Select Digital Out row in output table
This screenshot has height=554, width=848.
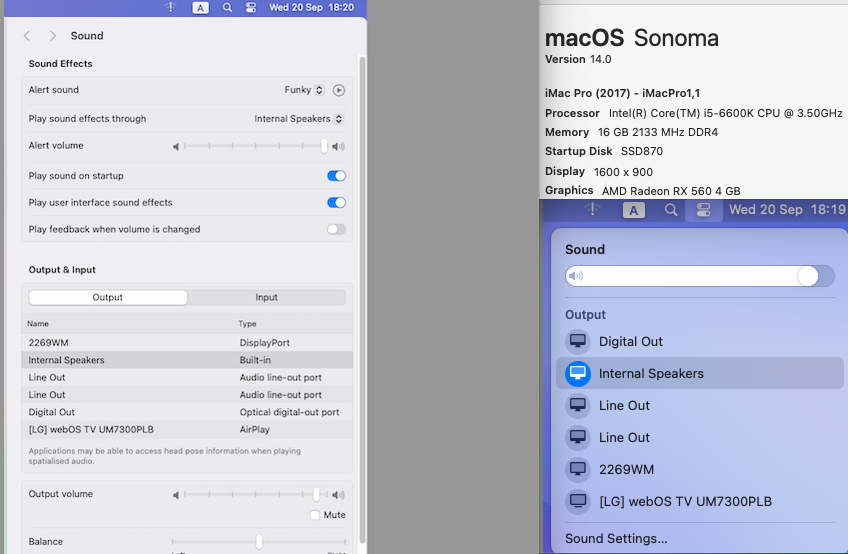(187, 412)
